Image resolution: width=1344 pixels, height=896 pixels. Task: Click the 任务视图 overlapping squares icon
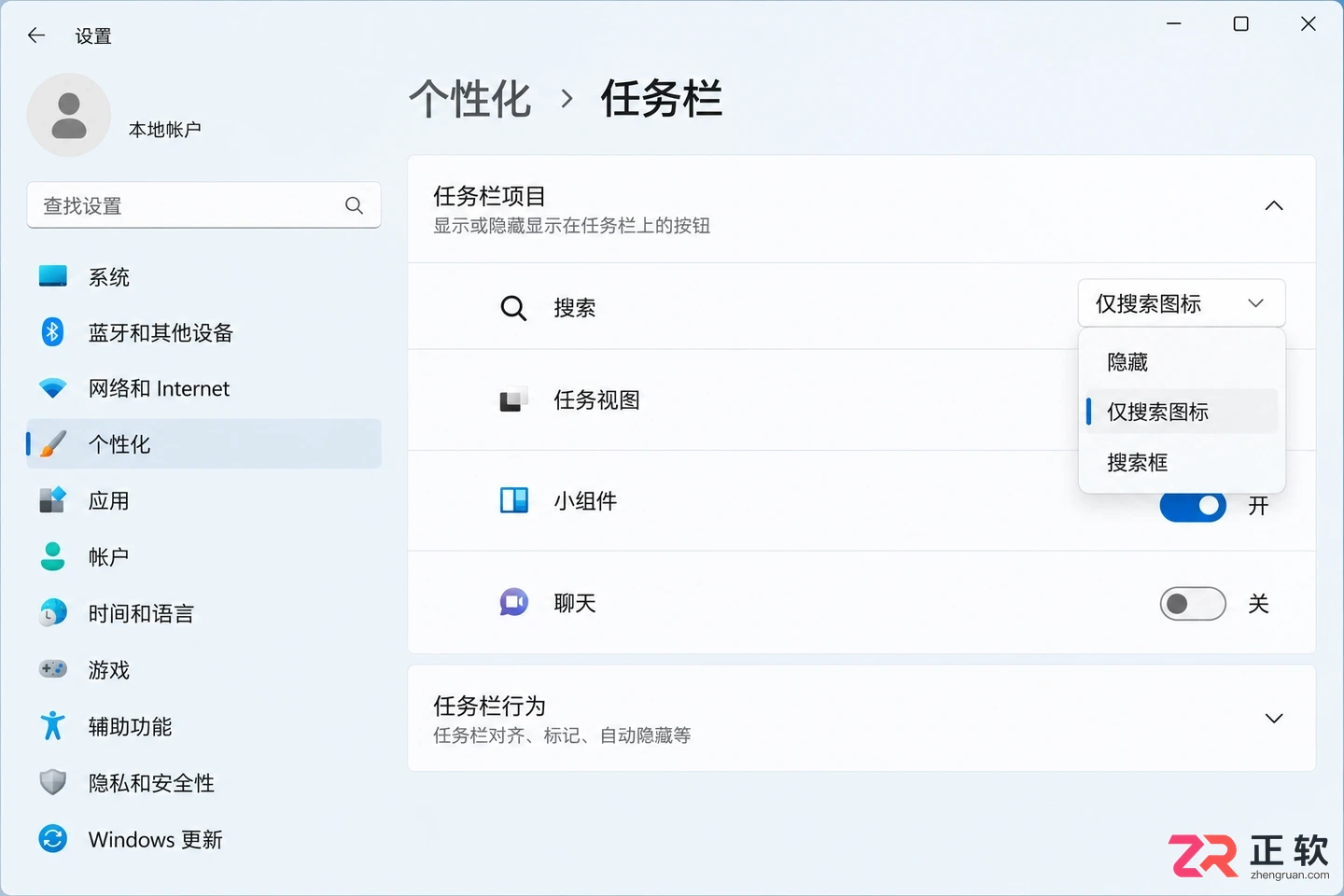(514, 399)
